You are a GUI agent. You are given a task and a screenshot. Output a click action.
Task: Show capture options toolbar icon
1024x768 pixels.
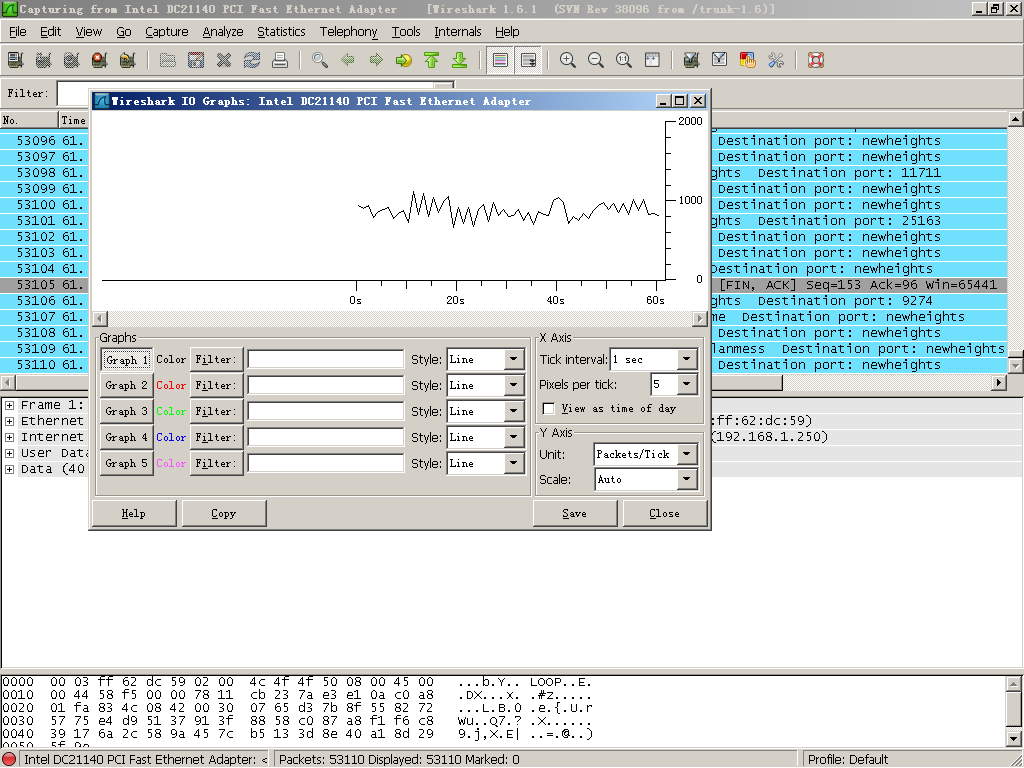43,61
